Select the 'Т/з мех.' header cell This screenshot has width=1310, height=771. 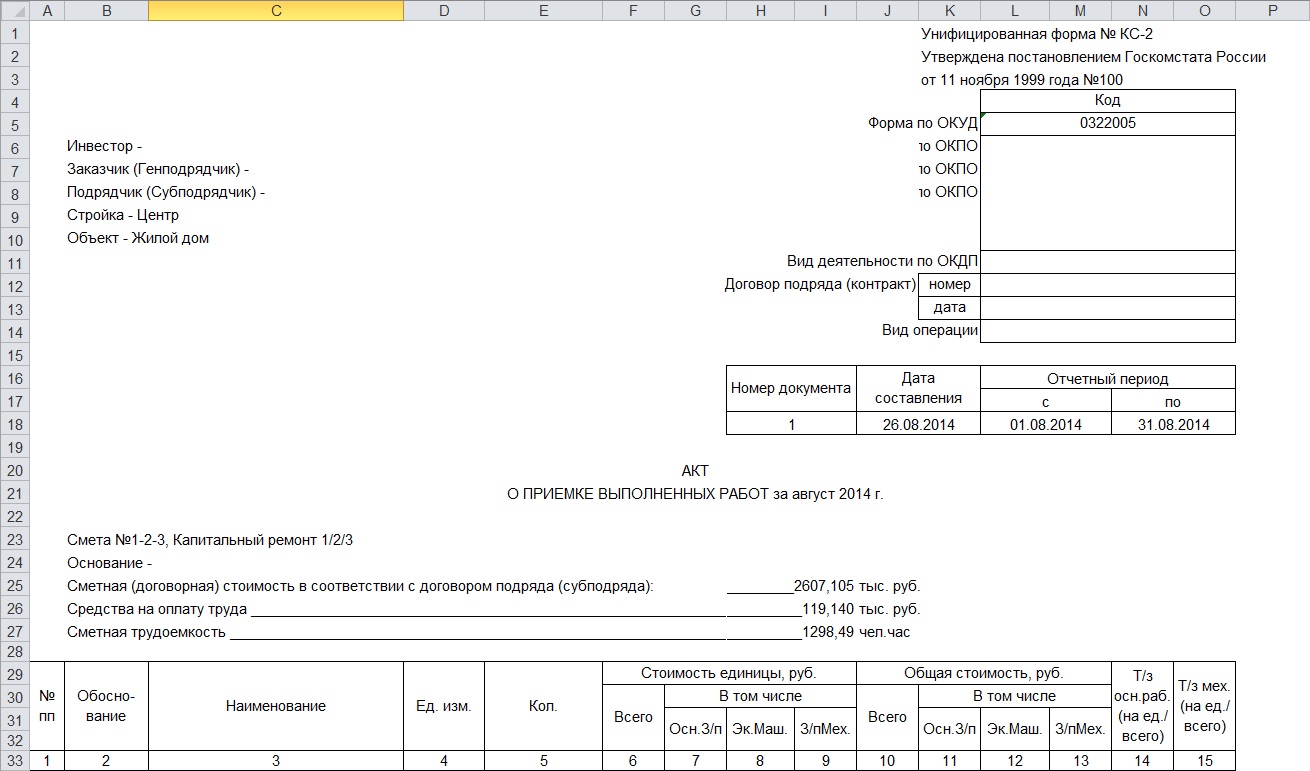[1204, 706]
